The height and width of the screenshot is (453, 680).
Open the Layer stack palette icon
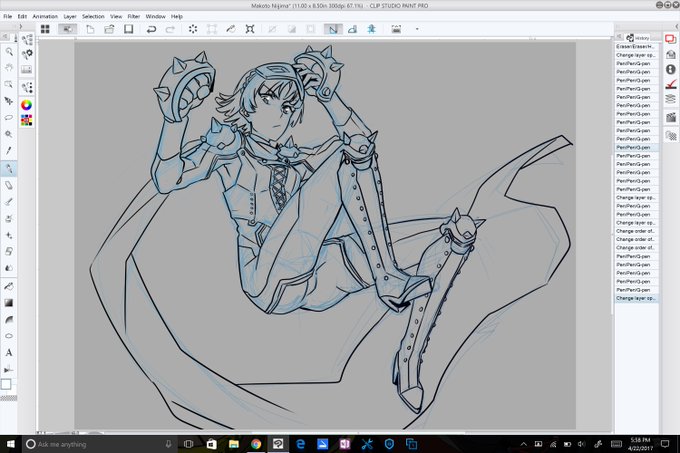click(x=670, y=99)
